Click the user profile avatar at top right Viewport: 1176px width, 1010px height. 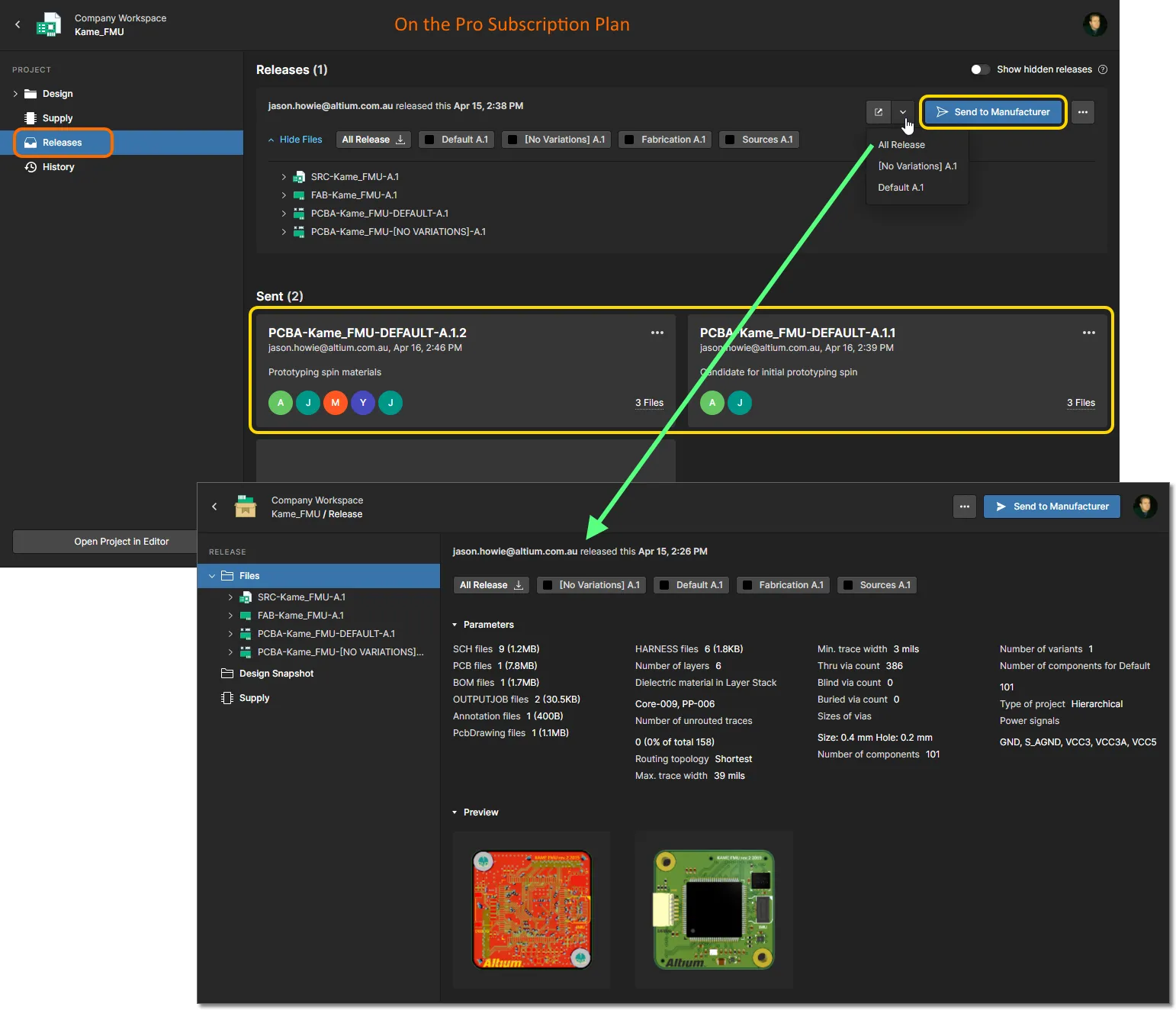click(x=1094, y=24)
